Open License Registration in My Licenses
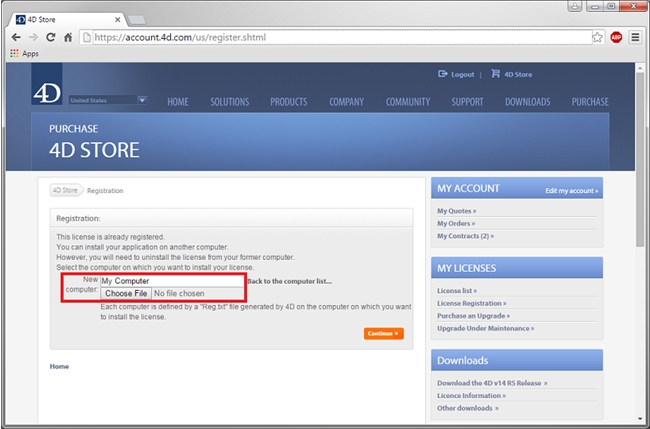Viewport: 650px width, 429px height. [471, 303]
